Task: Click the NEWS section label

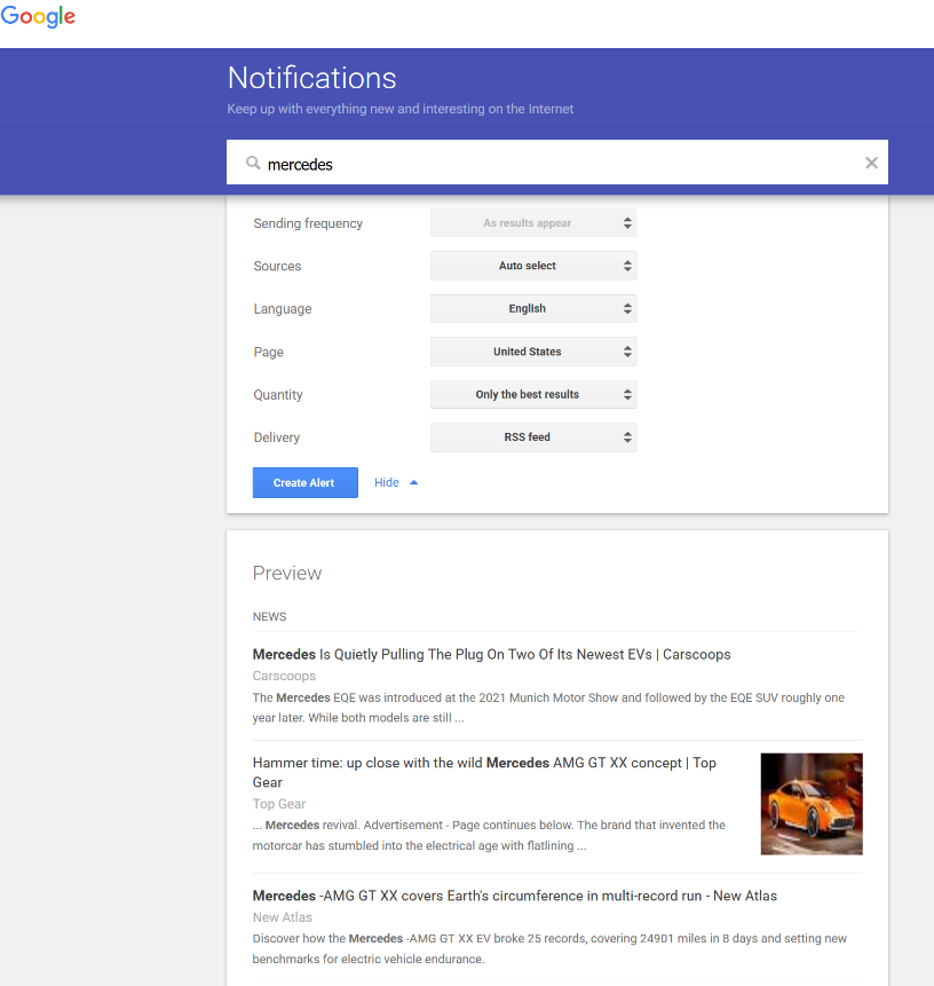Action: point(269,617)
